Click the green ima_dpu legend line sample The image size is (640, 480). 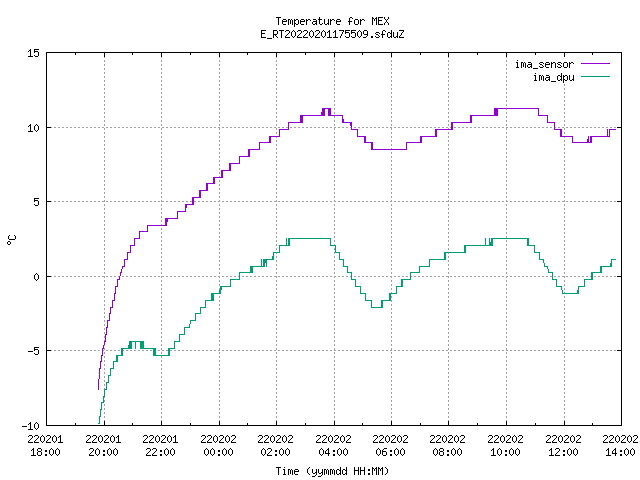click(596, 77)
